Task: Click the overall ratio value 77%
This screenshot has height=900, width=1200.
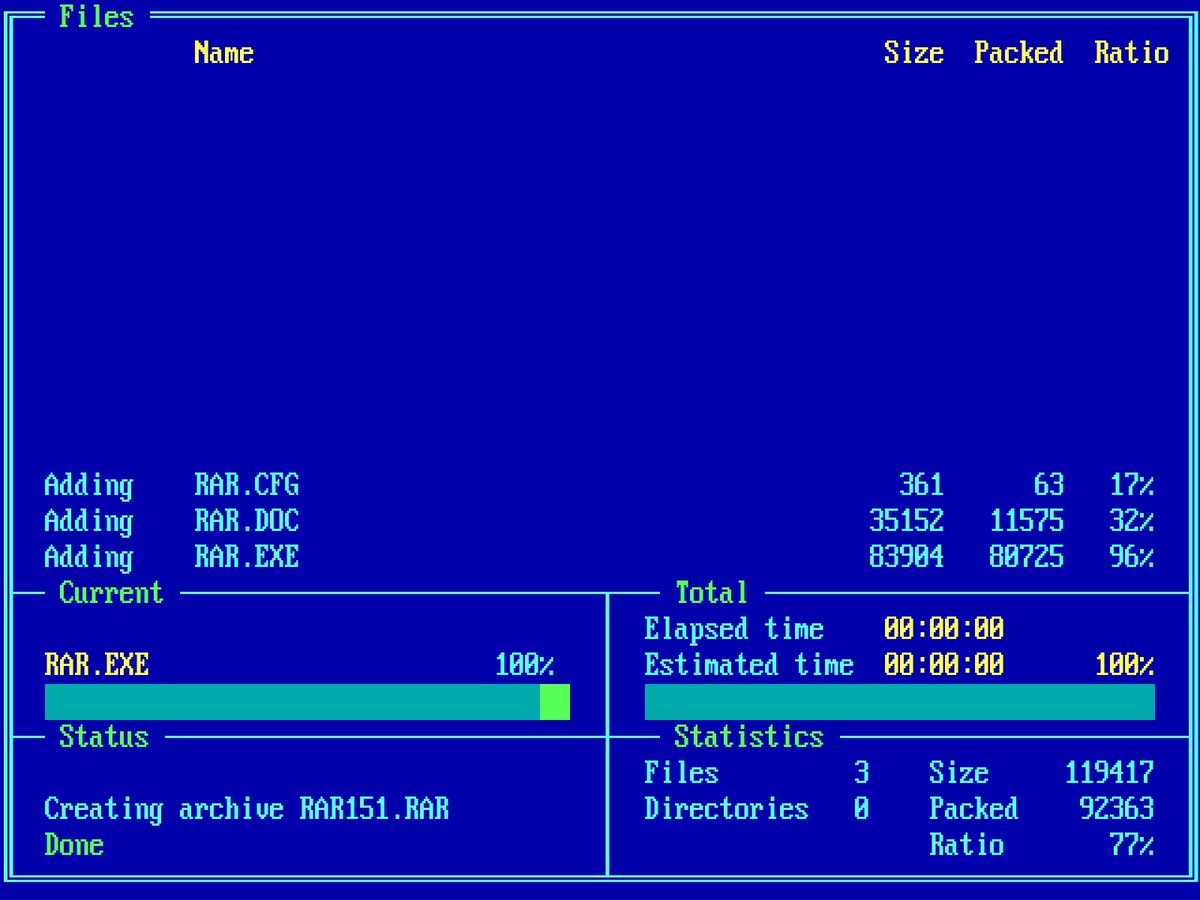Action: (1132, 845)
